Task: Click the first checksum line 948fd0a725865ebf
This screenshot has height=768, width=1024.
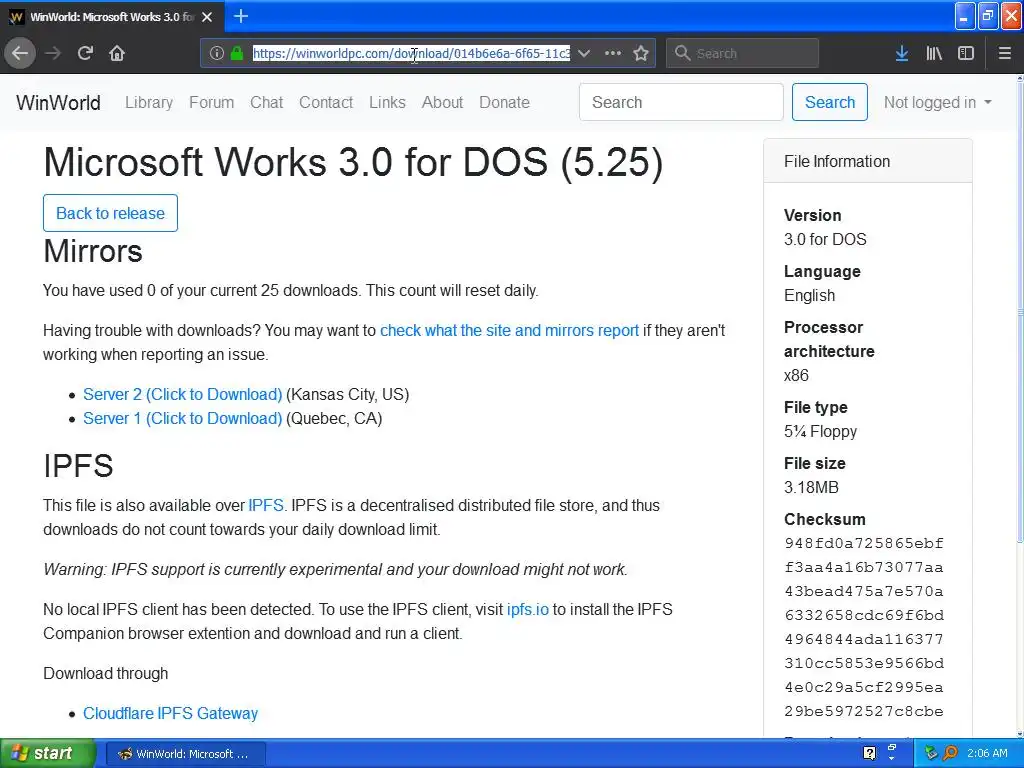Action: [x=863, y=543]
